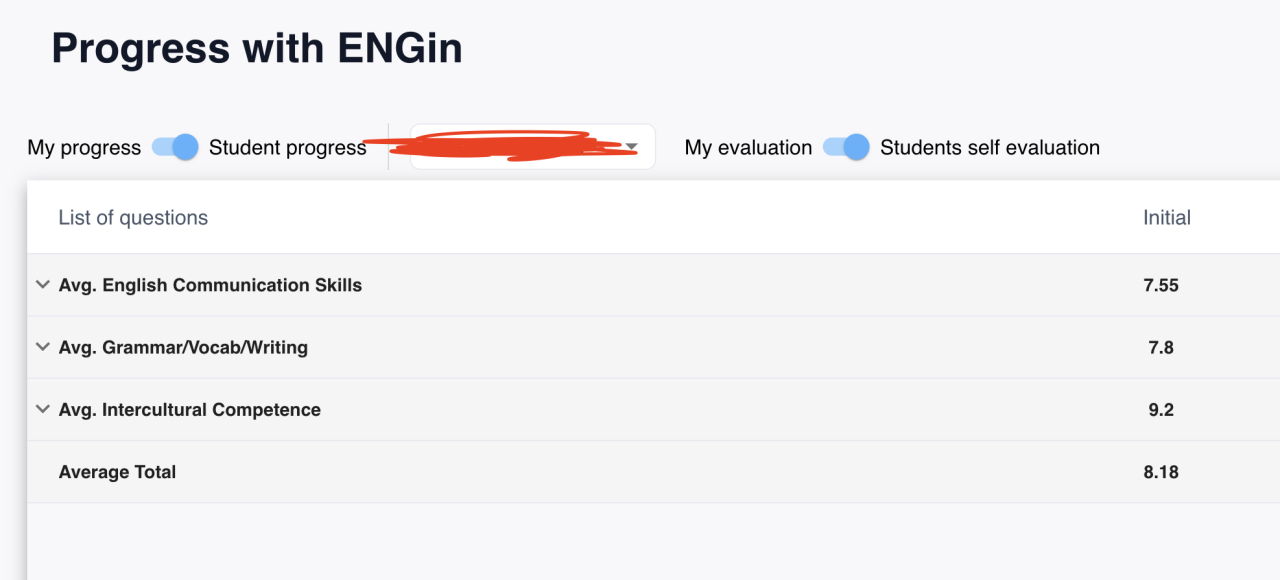
Task: Click the Average Total row label
Action: point(117,472)
